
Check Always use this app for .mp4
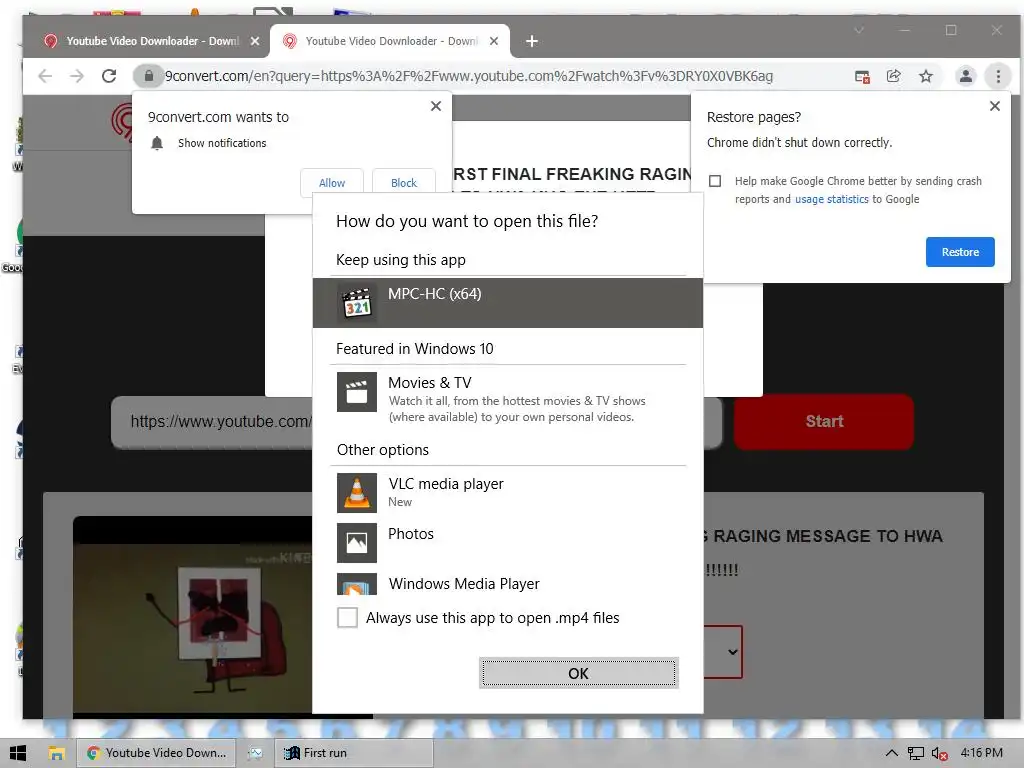tap(347, 617)
